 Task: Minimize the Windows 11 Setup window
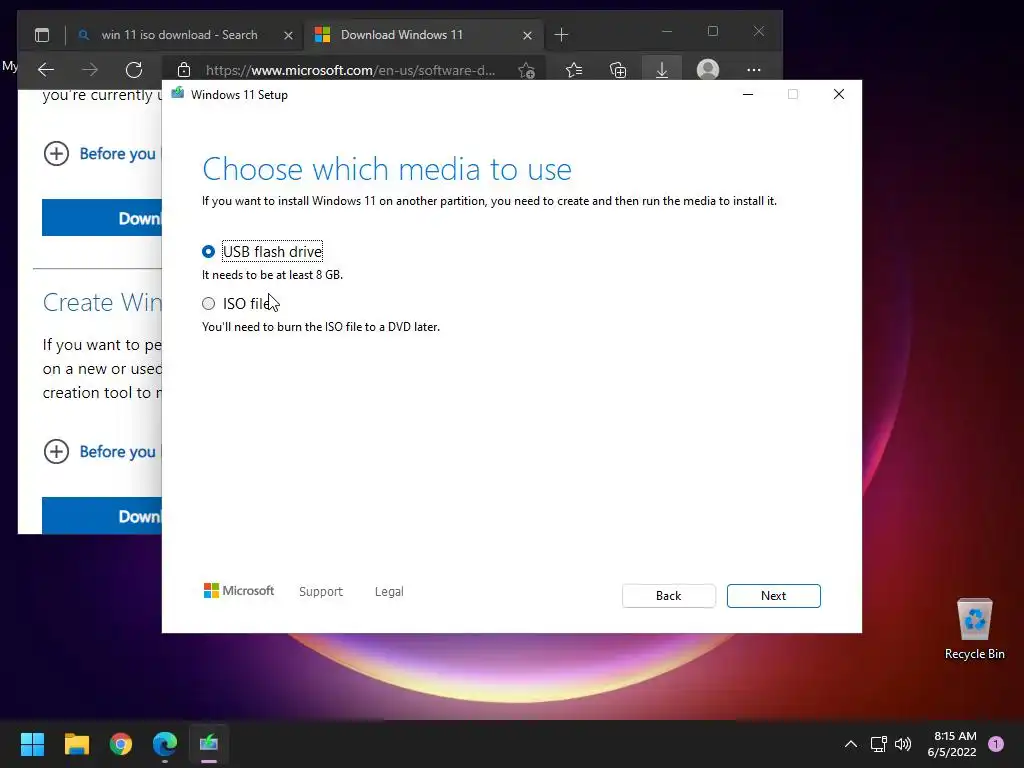(x=748, y=95)
